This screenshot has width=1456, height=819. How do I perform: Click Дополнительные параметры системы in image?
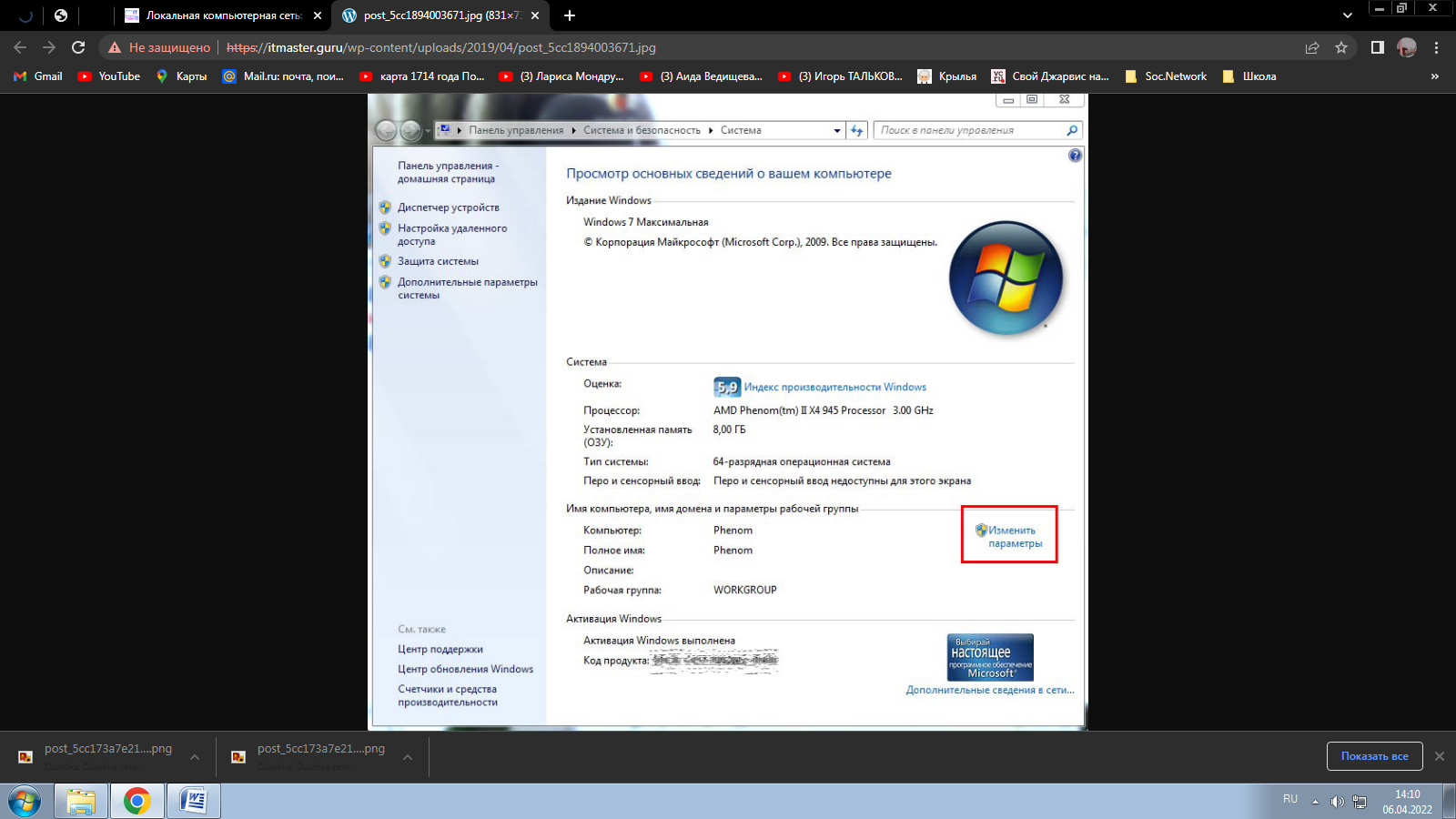(x=467, y=288)
